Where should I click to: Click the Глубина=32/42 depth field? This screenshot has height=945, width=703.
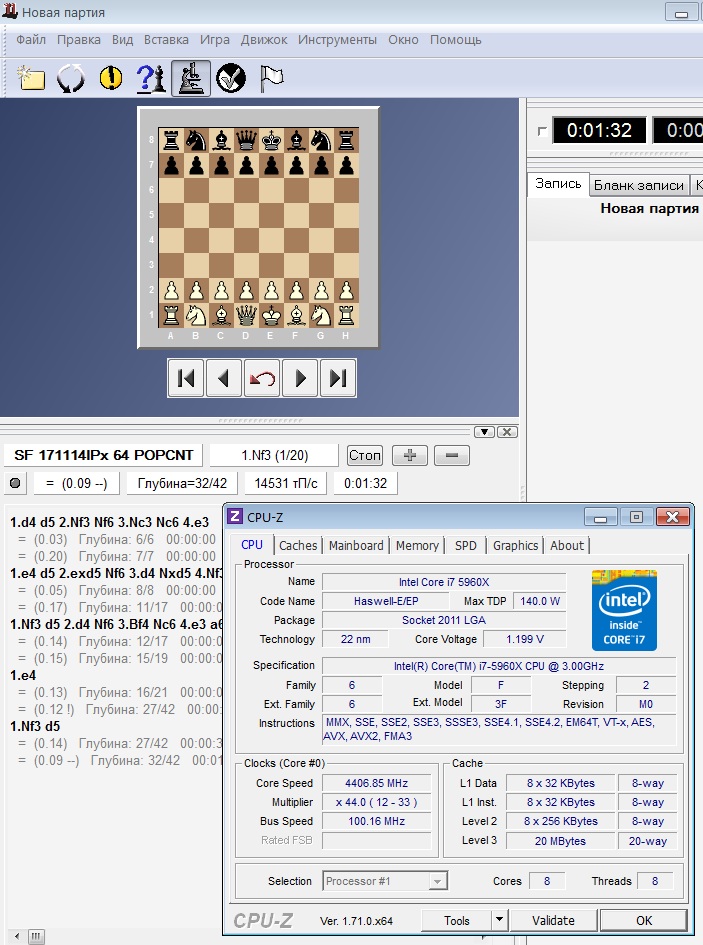(182, 483)
